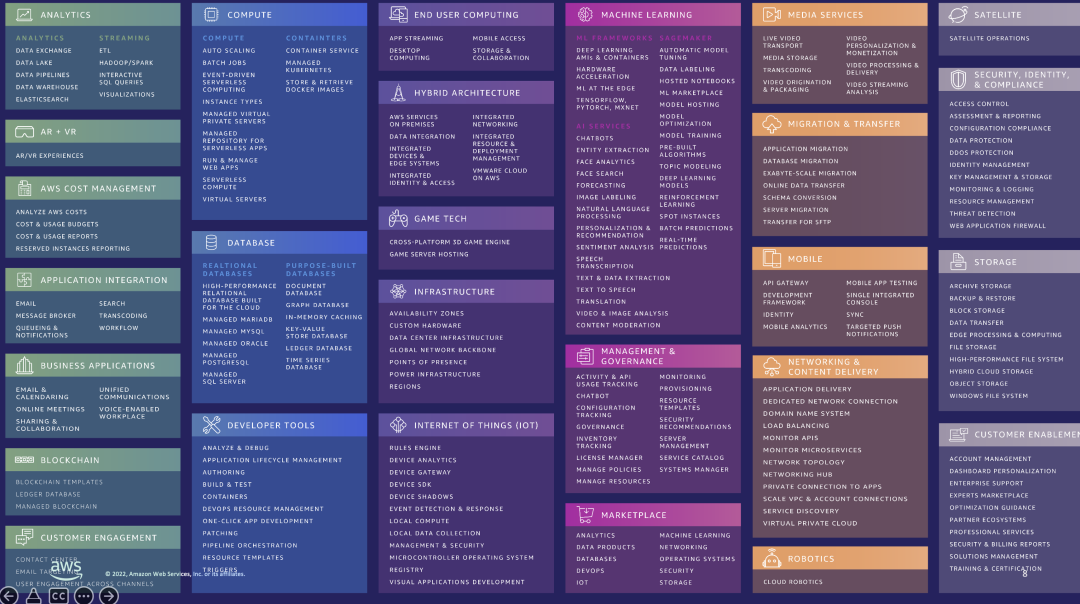Click the Robotics robot icon
This screenshot has width=1080, height=604.
771,559
